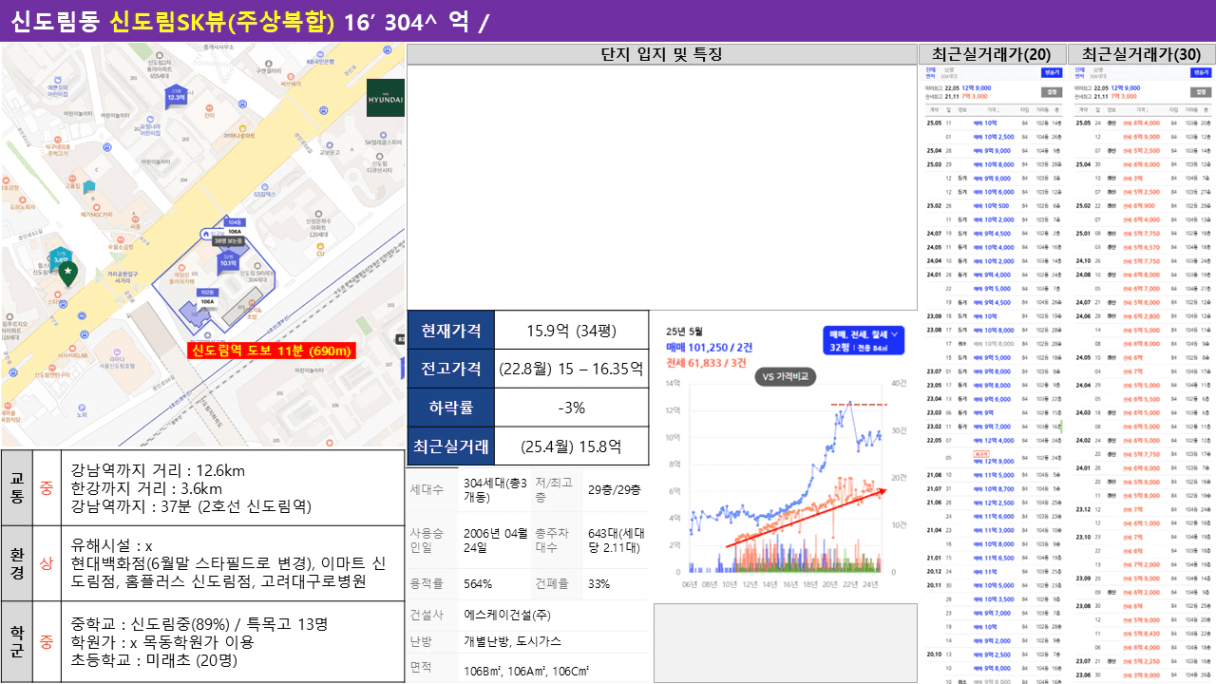The height and width of the screenshot is (684, 1216).
Task: Click the 개별난방, 도시가스 heating value
Action: (514, 641)
